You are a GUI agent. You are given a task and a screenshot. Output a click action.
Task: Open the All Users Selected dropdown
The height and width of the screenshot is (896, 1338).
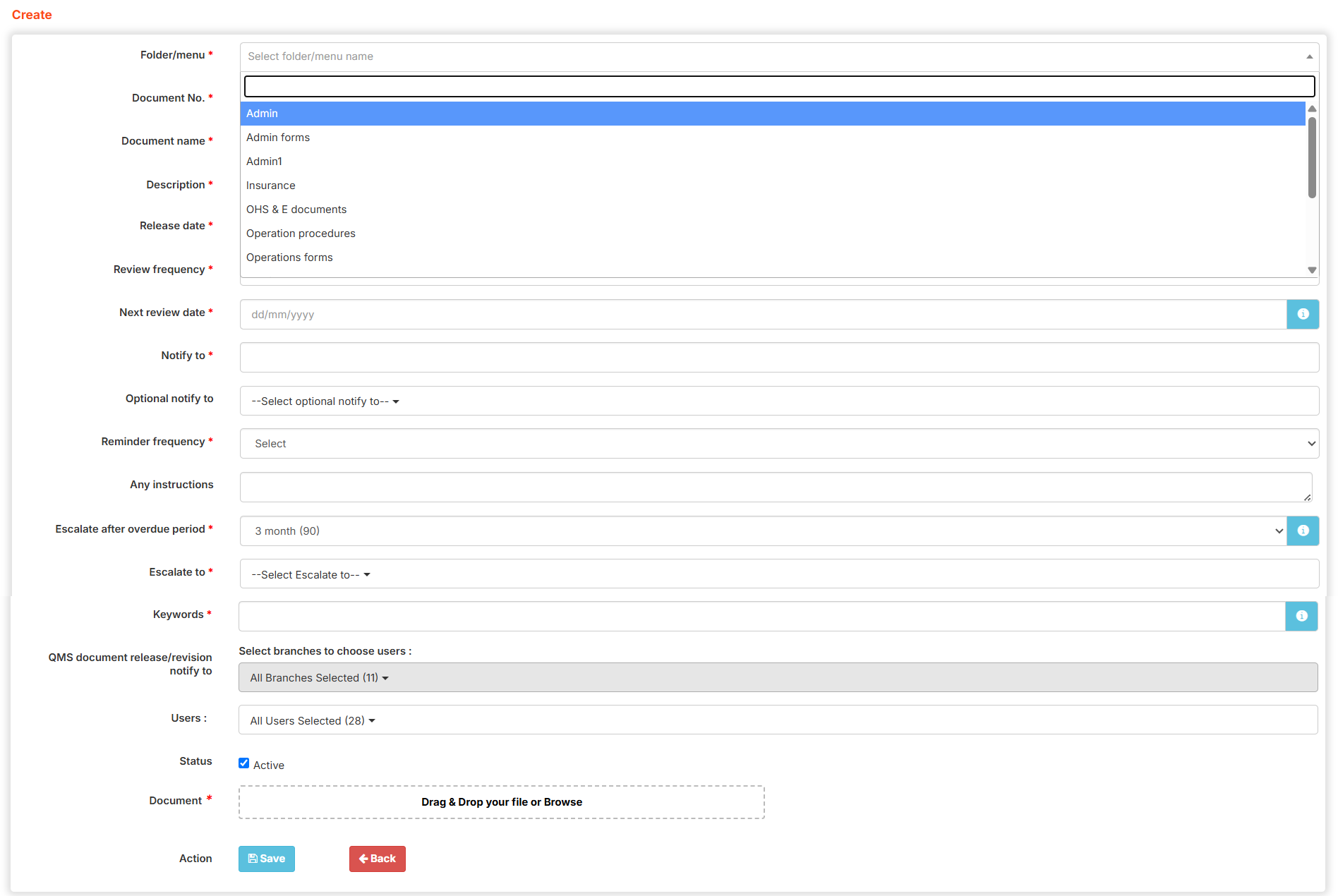click(x=778, y=720)
